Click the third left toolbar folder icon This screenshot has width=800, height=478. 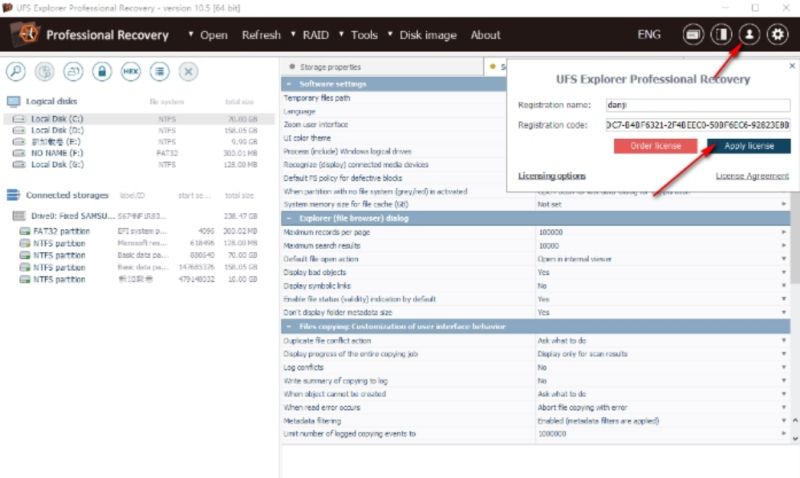(x=73, y=71)
